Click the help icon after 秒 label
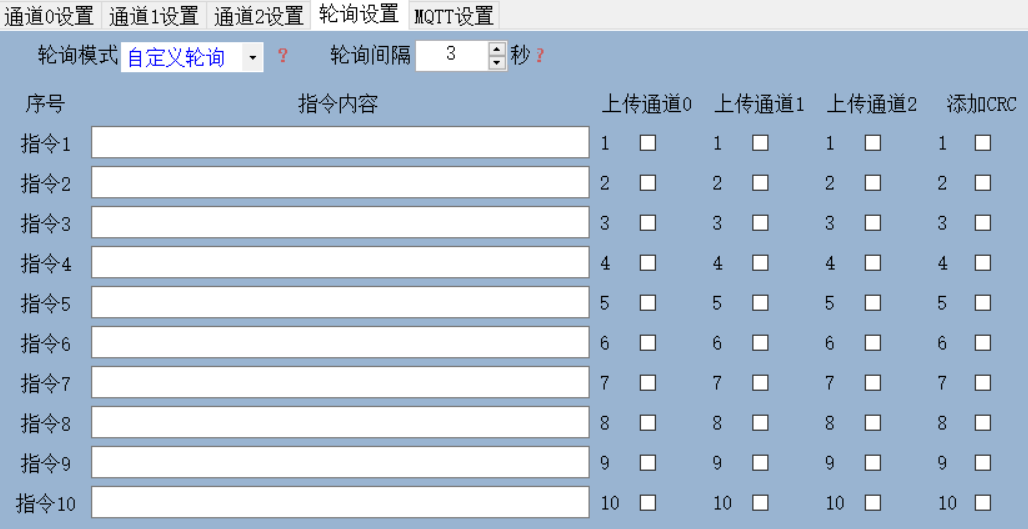 pyautogui.click(x=540, y=56)
